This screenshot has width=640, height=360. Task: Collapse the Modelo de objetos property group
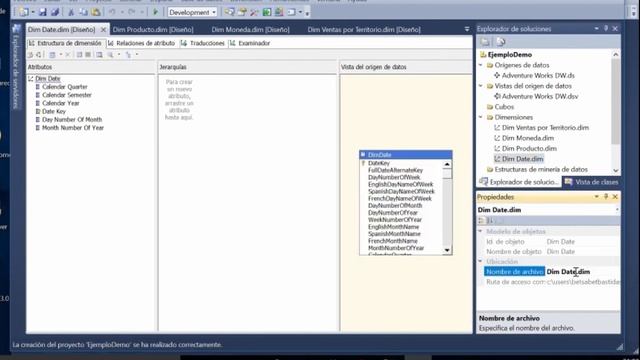(480, 231)
